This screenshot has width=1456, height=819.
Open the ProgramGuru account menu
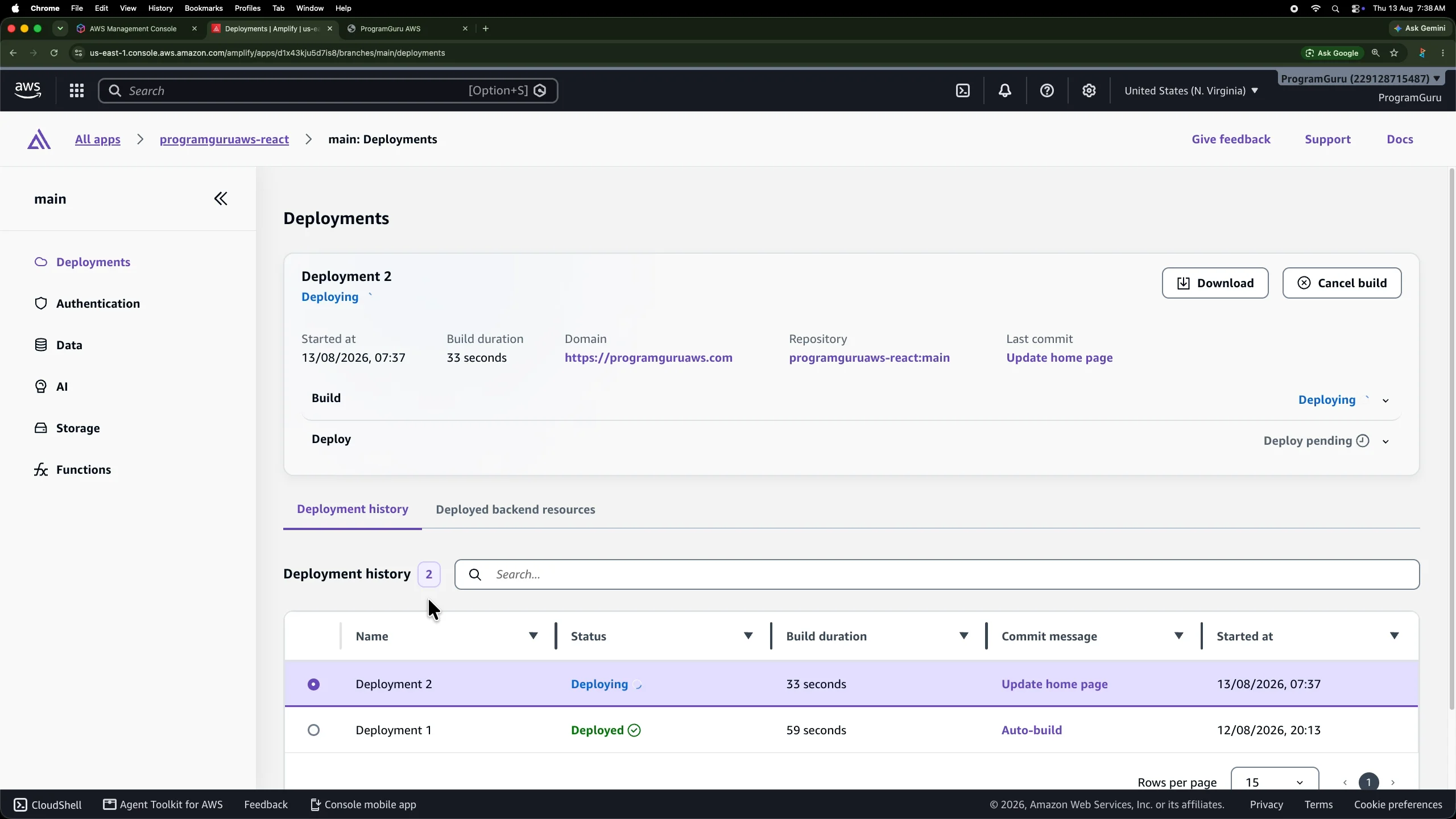[1360, 78]
